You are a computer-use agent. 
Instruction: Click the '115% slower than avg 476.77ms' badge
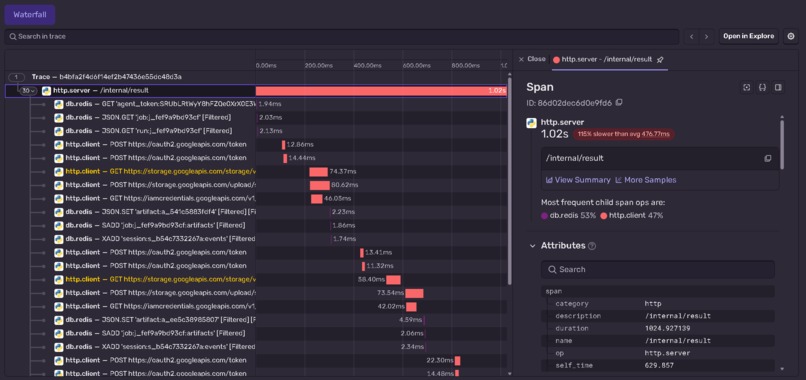pyautogui.click(x=624, y=134)
